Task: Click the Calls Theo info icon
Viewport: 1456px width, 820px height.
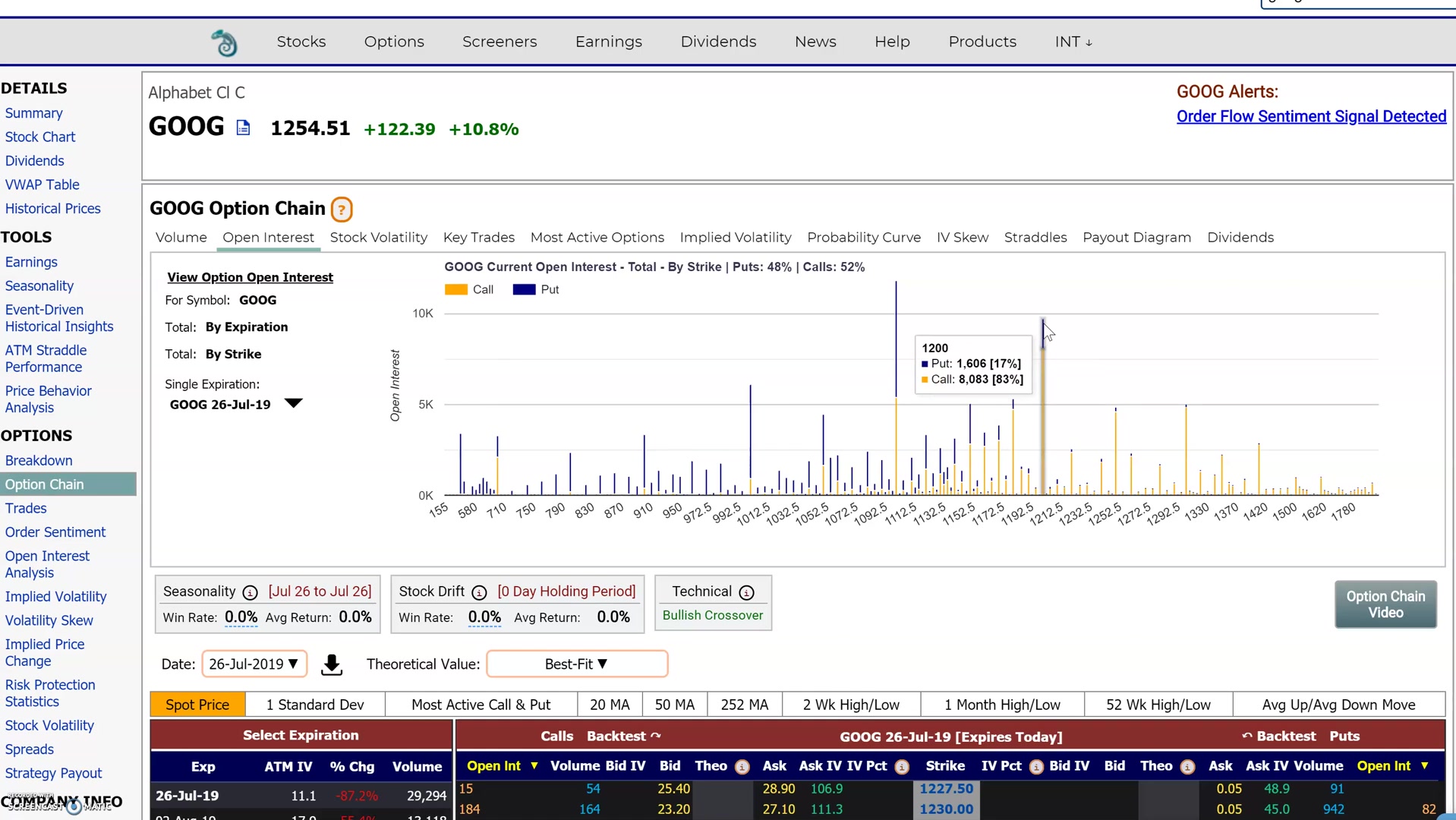Action: tap(742, 767)
